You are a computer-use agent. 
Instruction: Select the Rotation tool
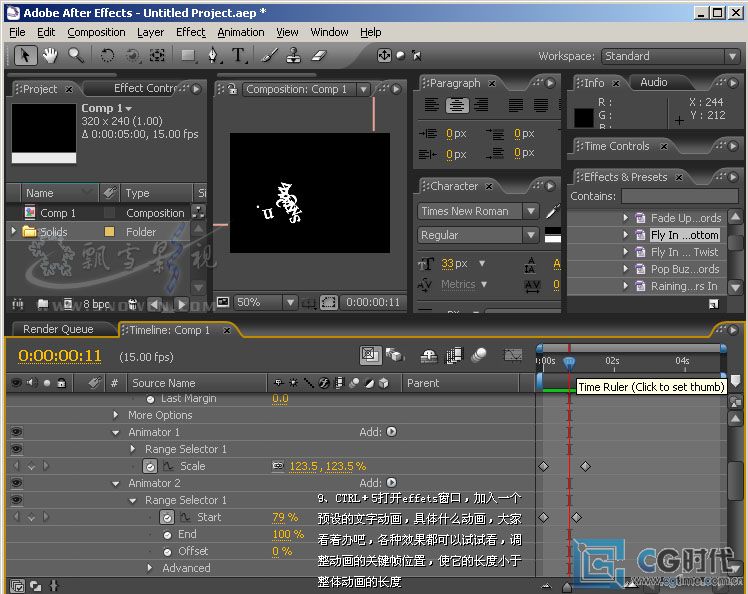tap(107, 56)
